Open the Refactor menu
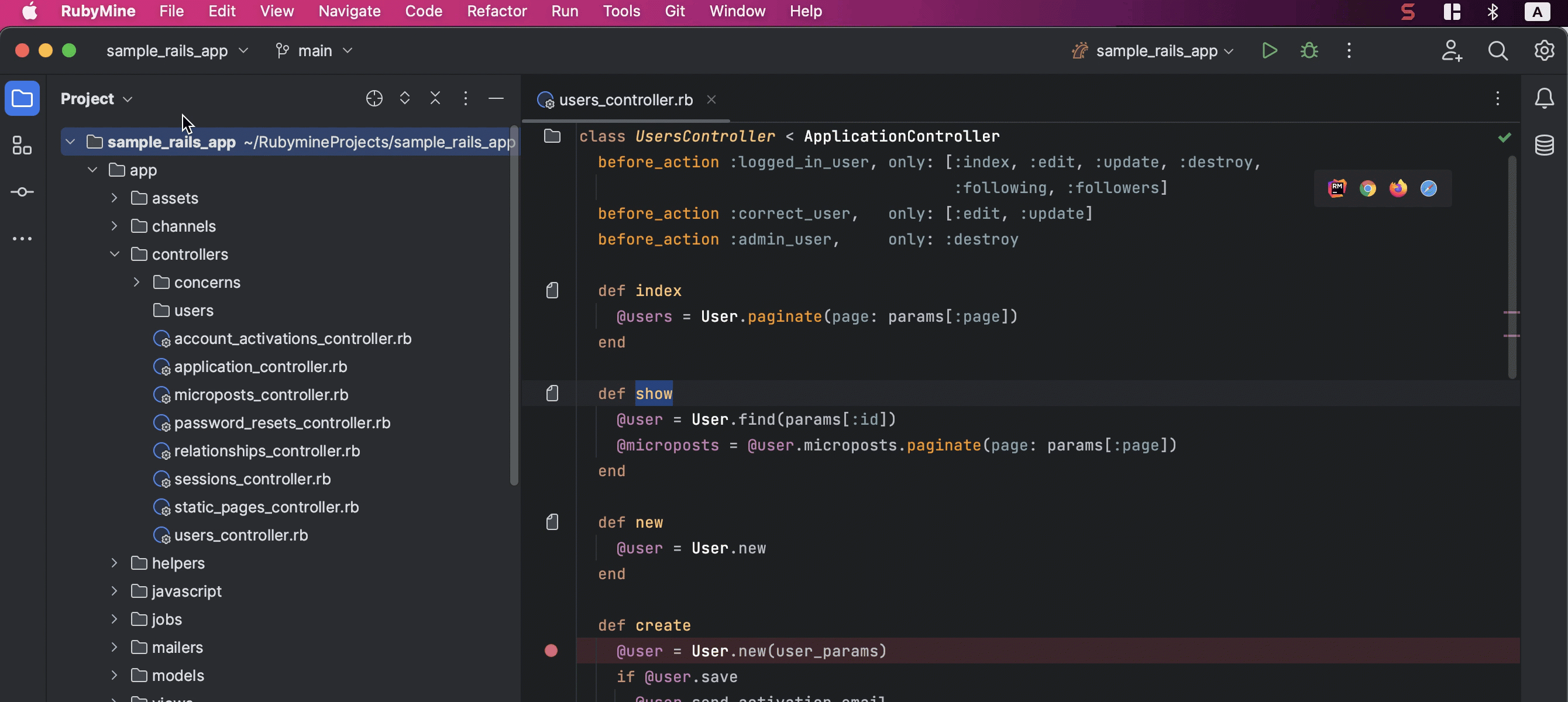Image resolution: width=1568 pixels, height=702 pixels. point(496,11)
